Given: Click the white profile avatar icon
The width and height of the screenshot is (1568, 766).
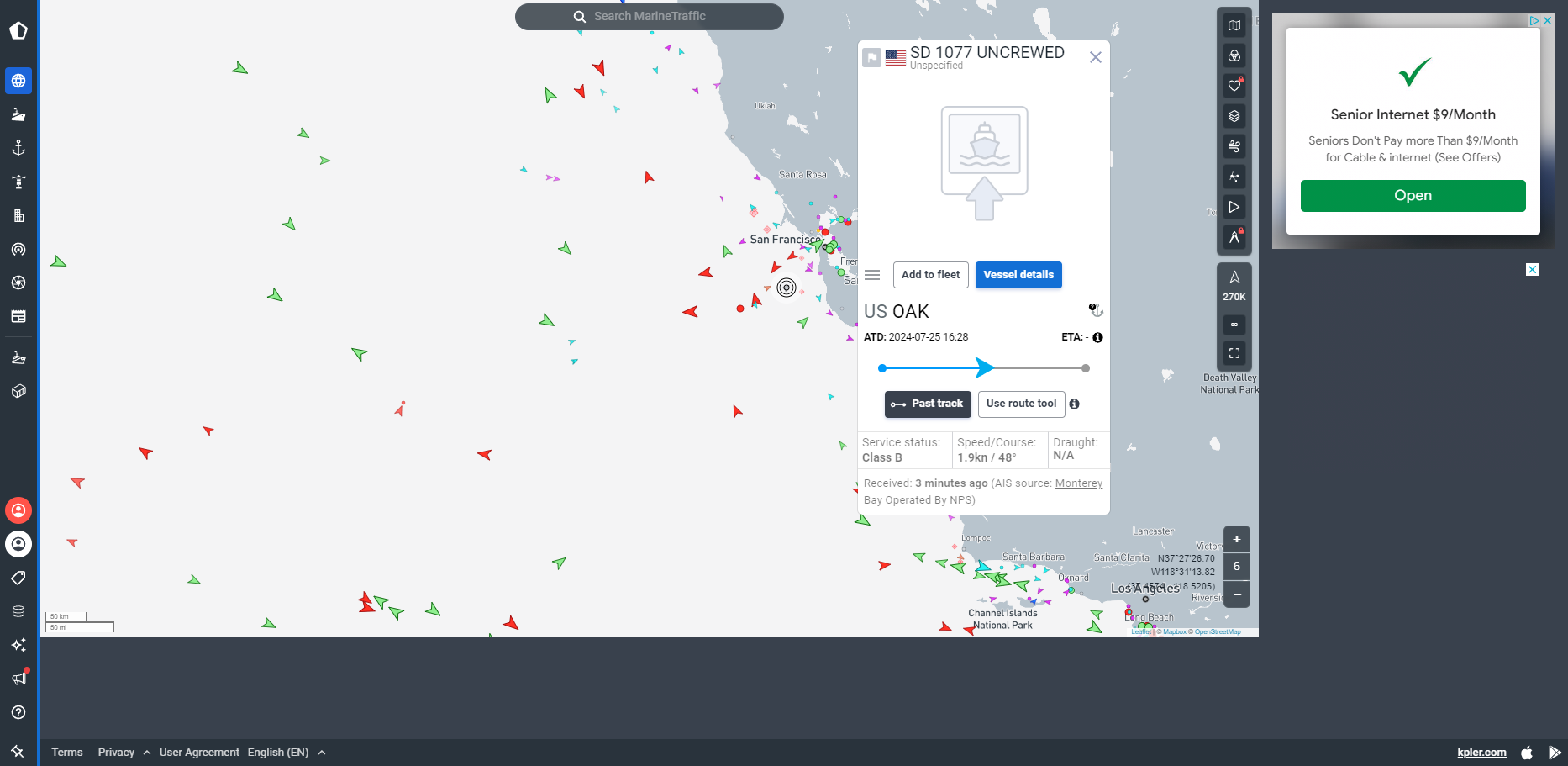Looking at the screenshot, I should pos(18,544).
